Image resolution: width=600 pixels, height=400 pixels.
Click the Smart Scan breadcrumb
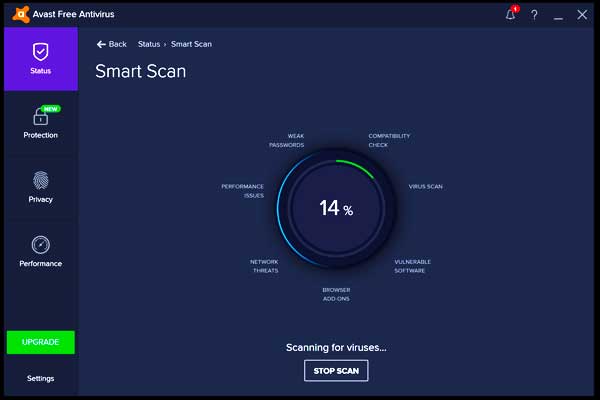[x=191, y=44]
